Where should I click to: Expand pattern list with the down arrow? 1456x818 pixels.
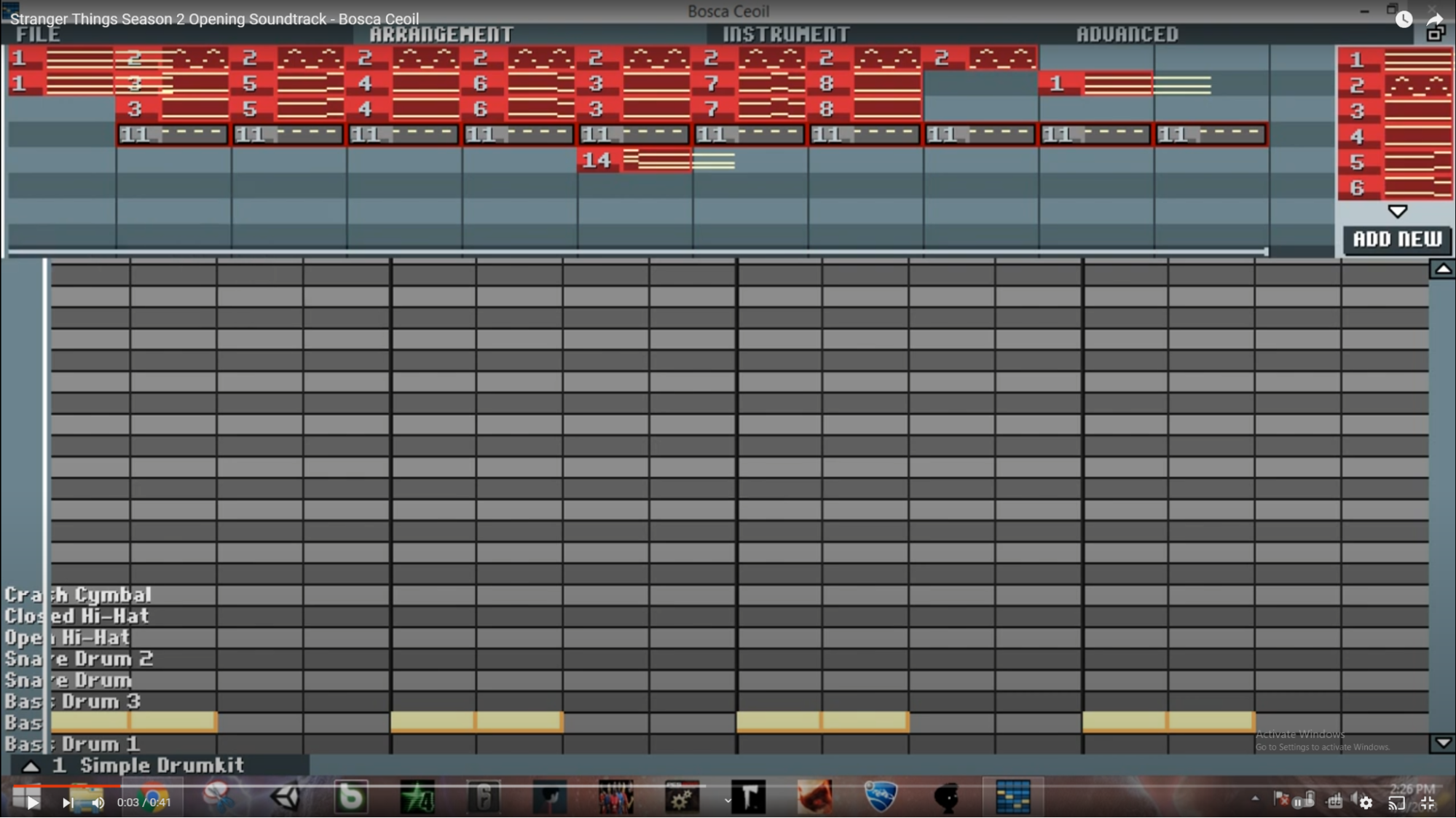coord(1397,212)
